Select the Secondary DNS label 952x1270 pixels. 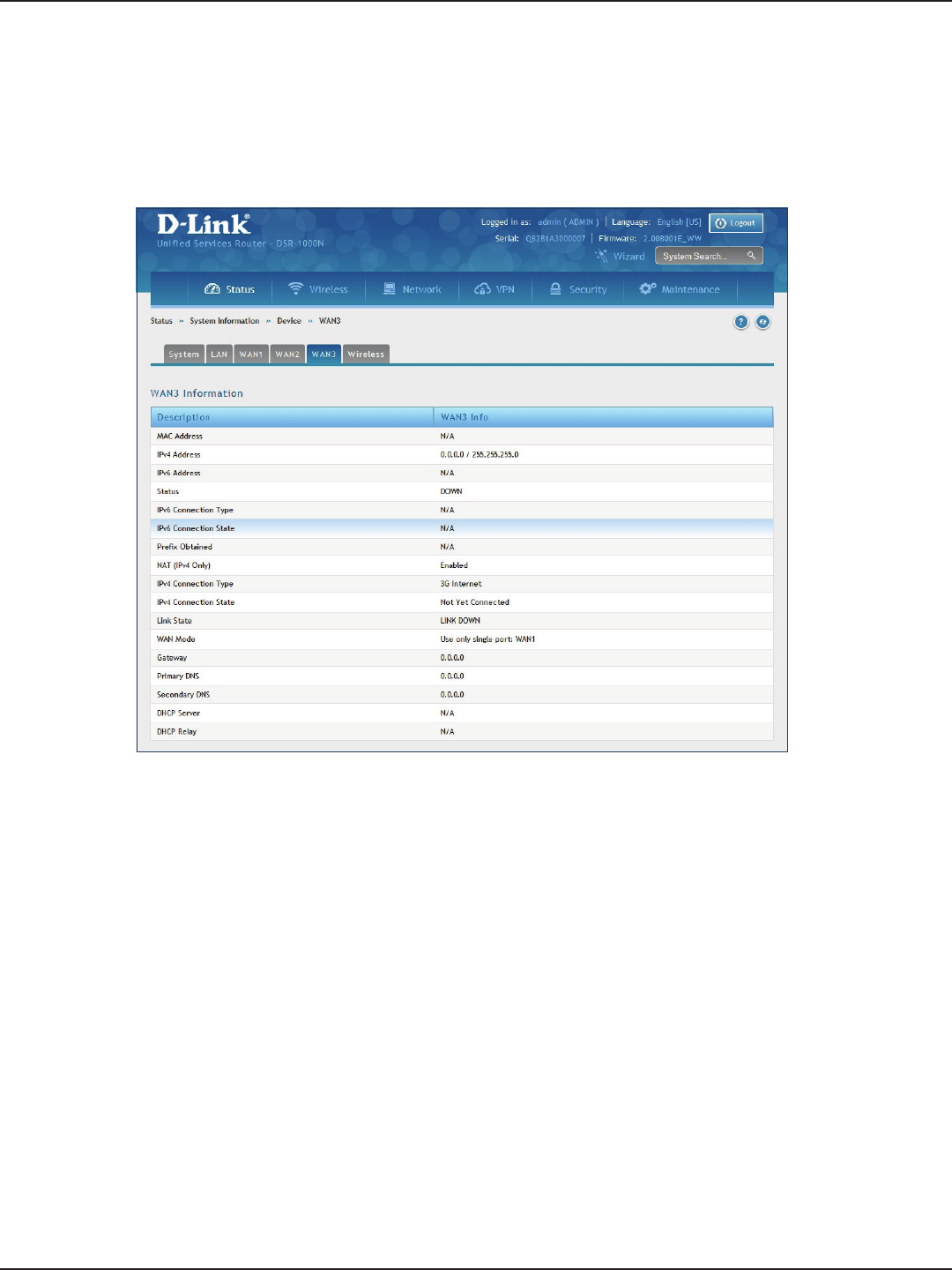click(x=183, y=695)
